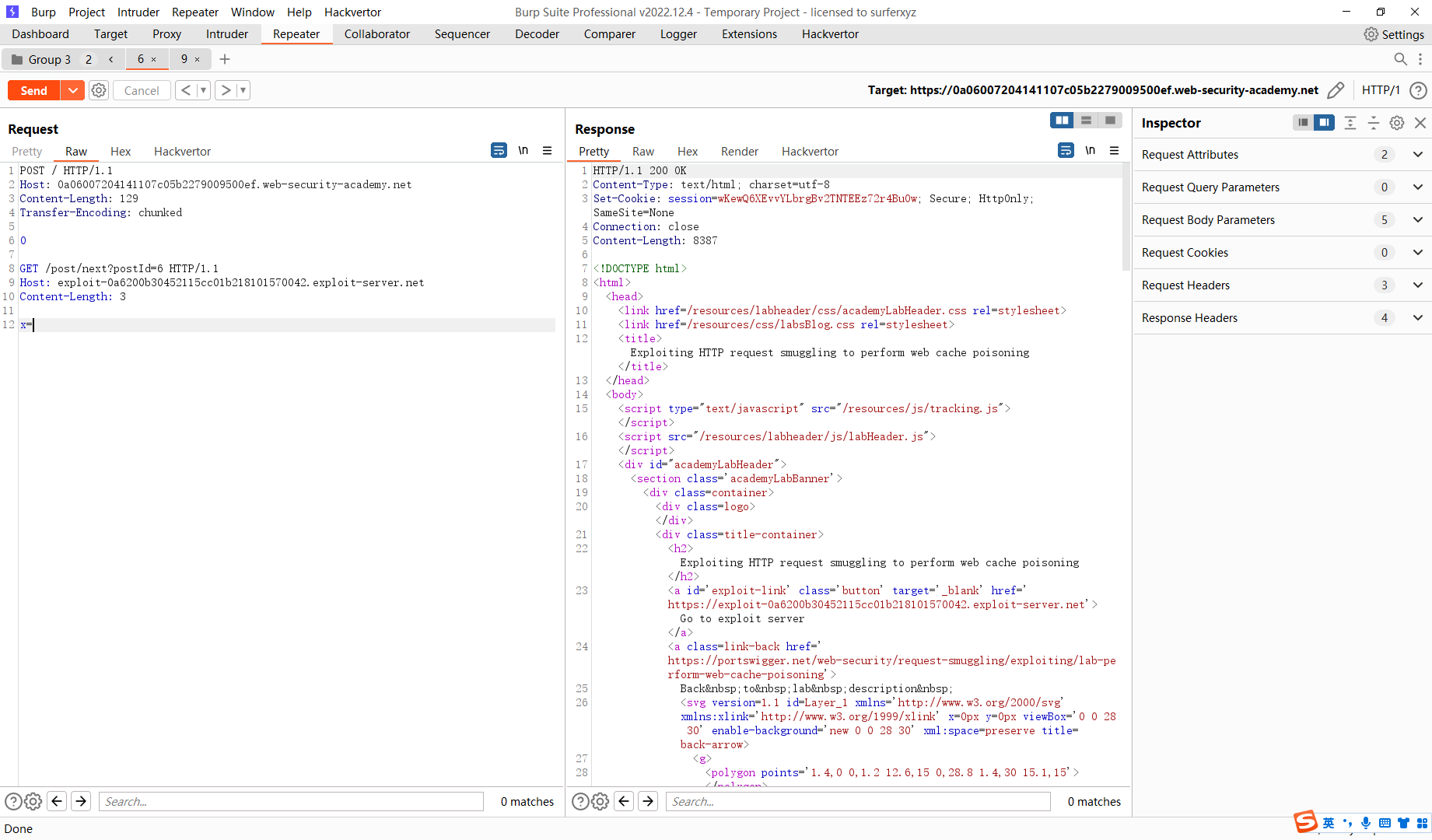Set combined tabbed request/response layout
Viewport: 1432px width, 840px height.
click(1110, 121)
